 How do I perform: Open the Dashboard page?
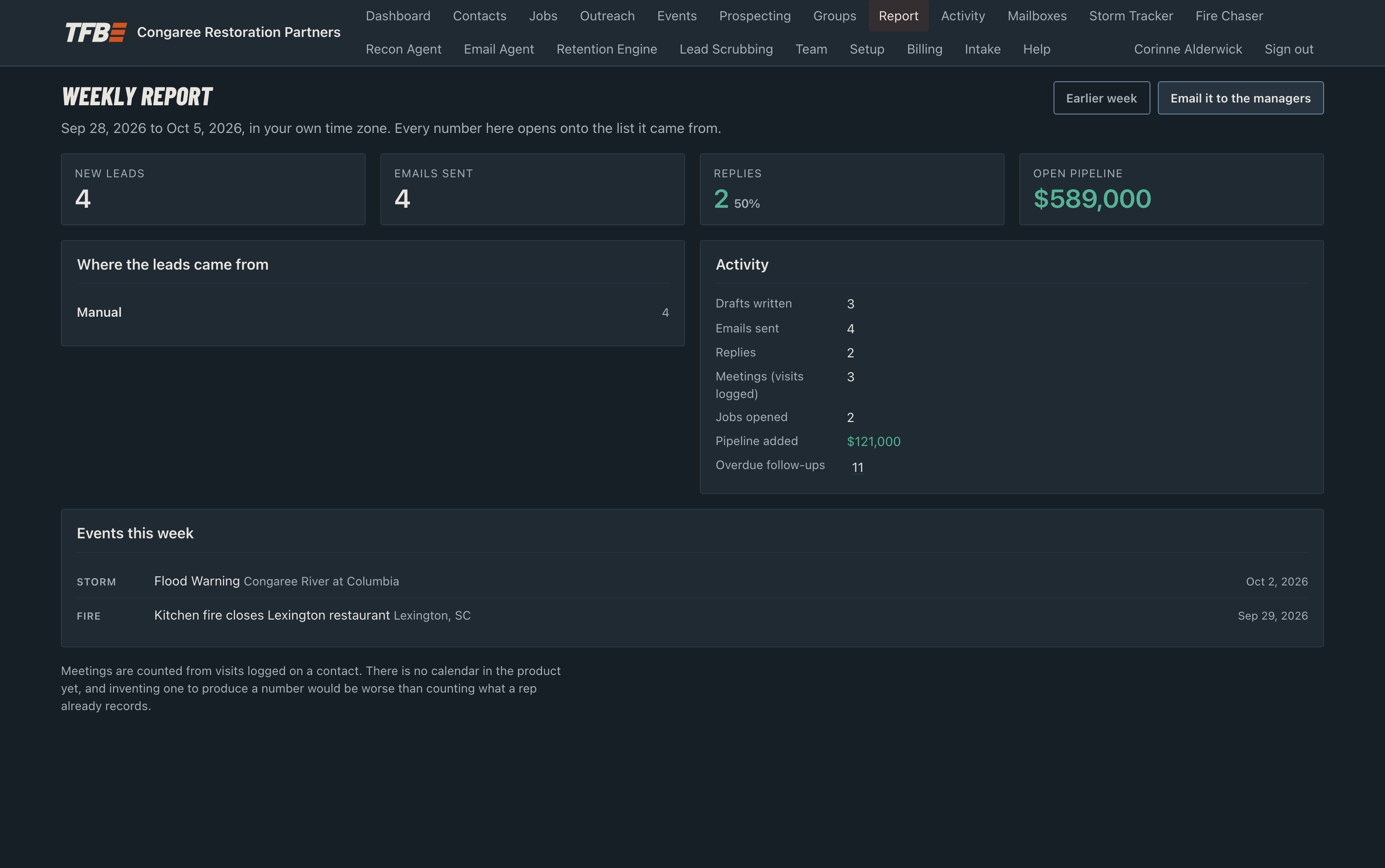[x=398, y=16]
